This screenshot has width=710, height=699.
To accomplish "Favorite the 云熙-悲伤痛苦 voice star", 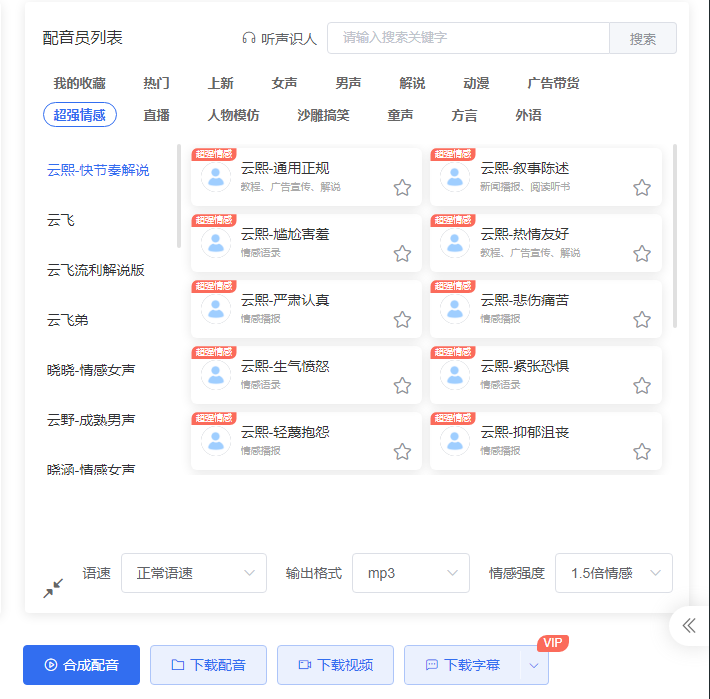I will tap(642, 320).
